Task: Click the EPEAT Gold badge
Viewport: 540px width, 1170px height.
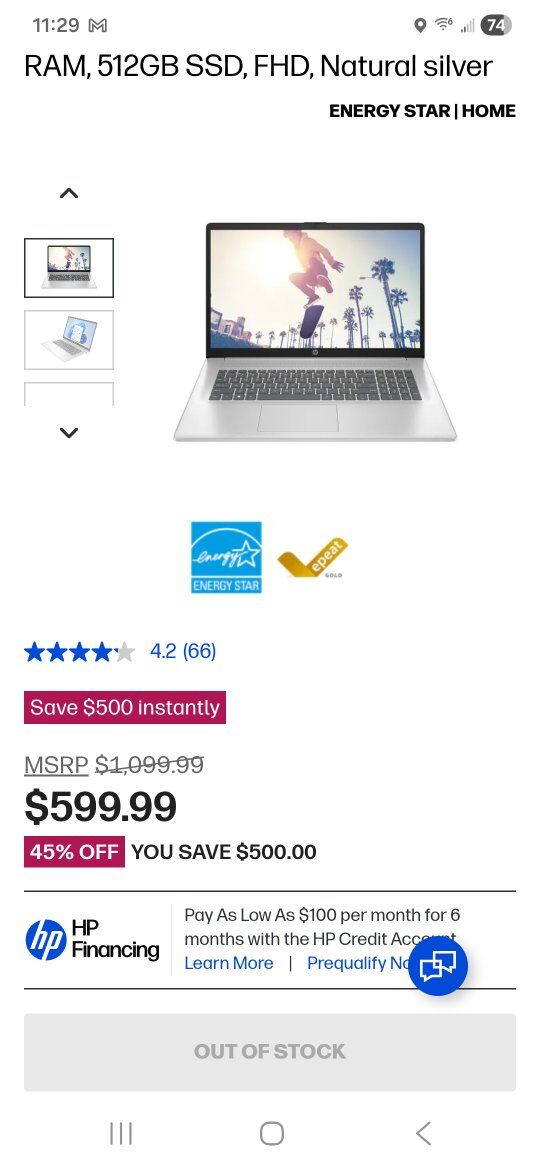Action: tap(313, 559)
